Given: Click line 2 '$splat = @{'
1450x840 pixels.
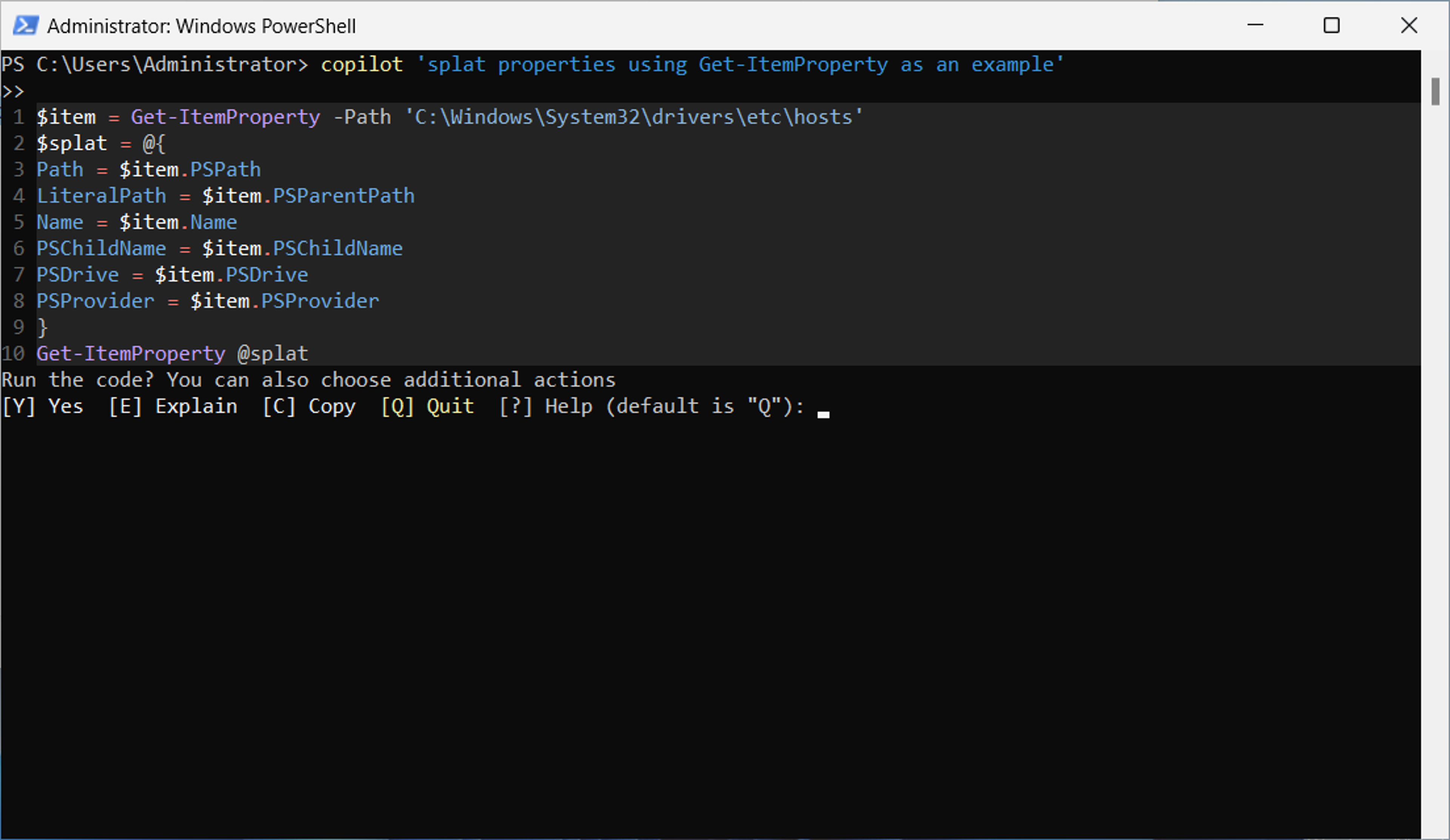Looking at the screenshot, I should pos(101,144).
